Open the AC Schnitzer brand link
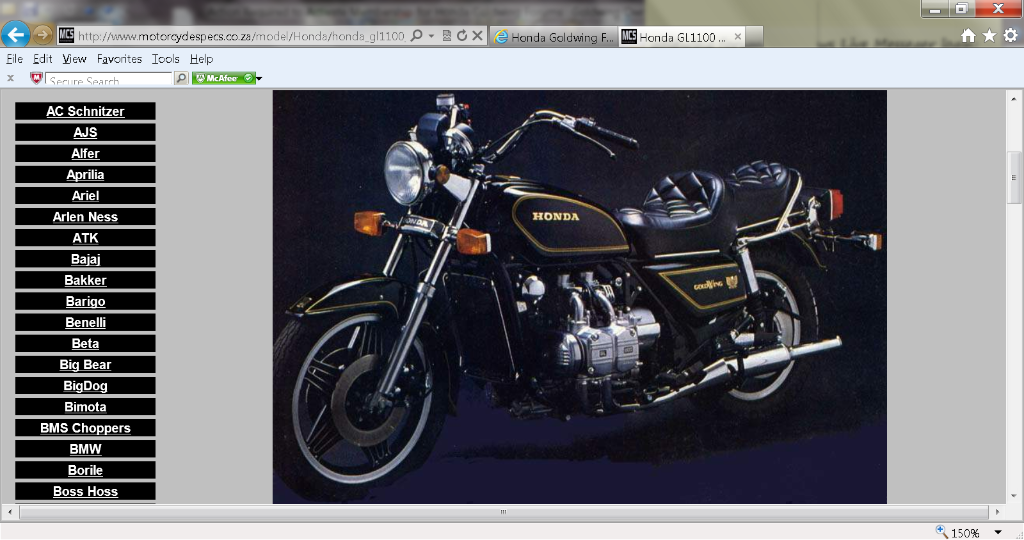 tap(86, 111)
